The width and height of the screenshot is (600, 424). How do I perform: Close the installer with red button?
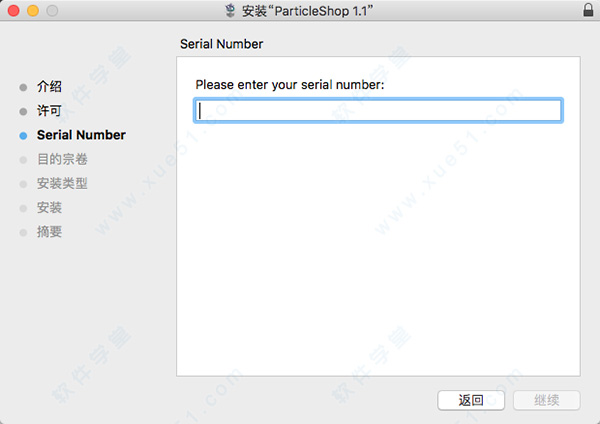(13, 10)
